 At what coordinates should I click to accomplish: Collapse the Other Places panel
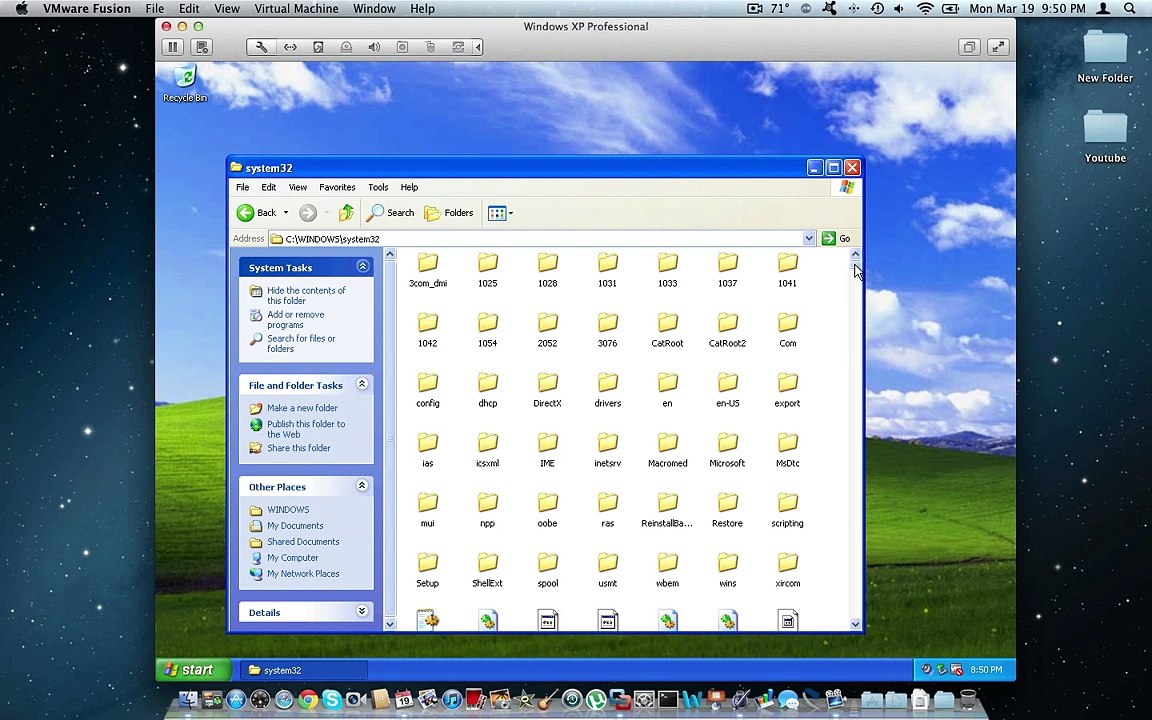click(362, 486)
